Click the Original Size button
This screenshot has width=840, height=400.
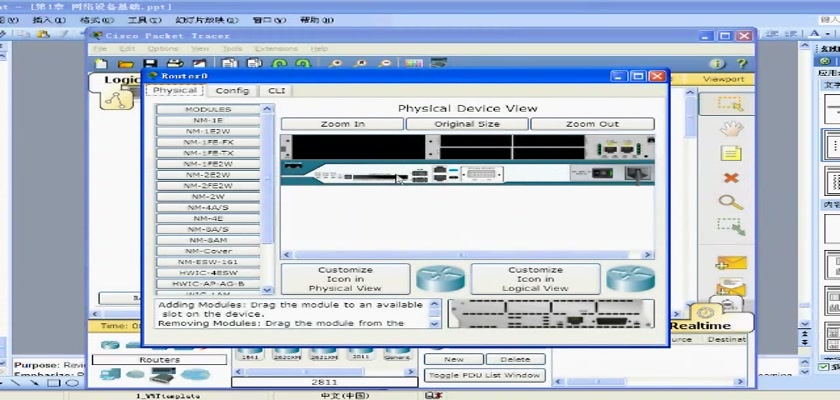click(x=467, y=124)
